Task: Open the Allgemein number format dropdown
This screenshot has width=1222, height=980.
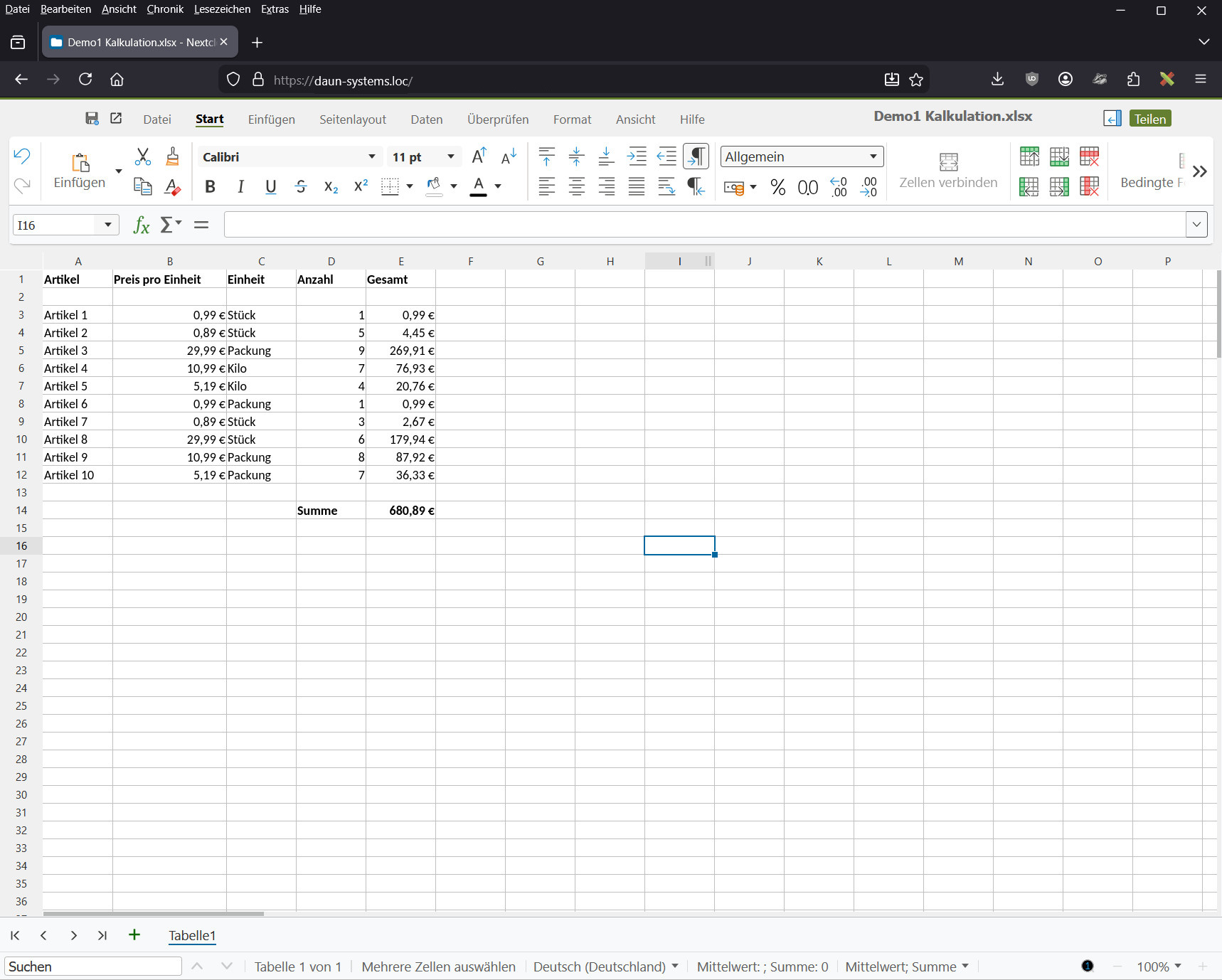Action: [x=873, y=156]
